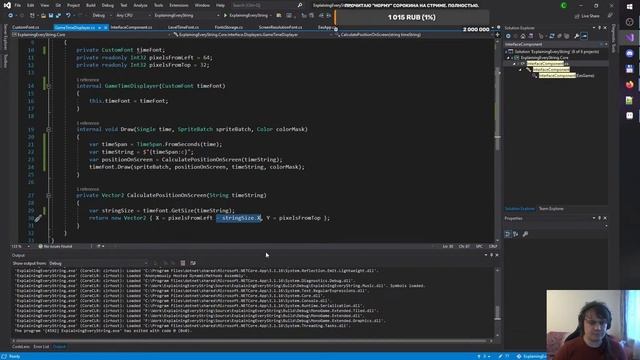Click the Solution Explorer back navigation icon
The width and height of the screenshot is (640, 360).
508,36
